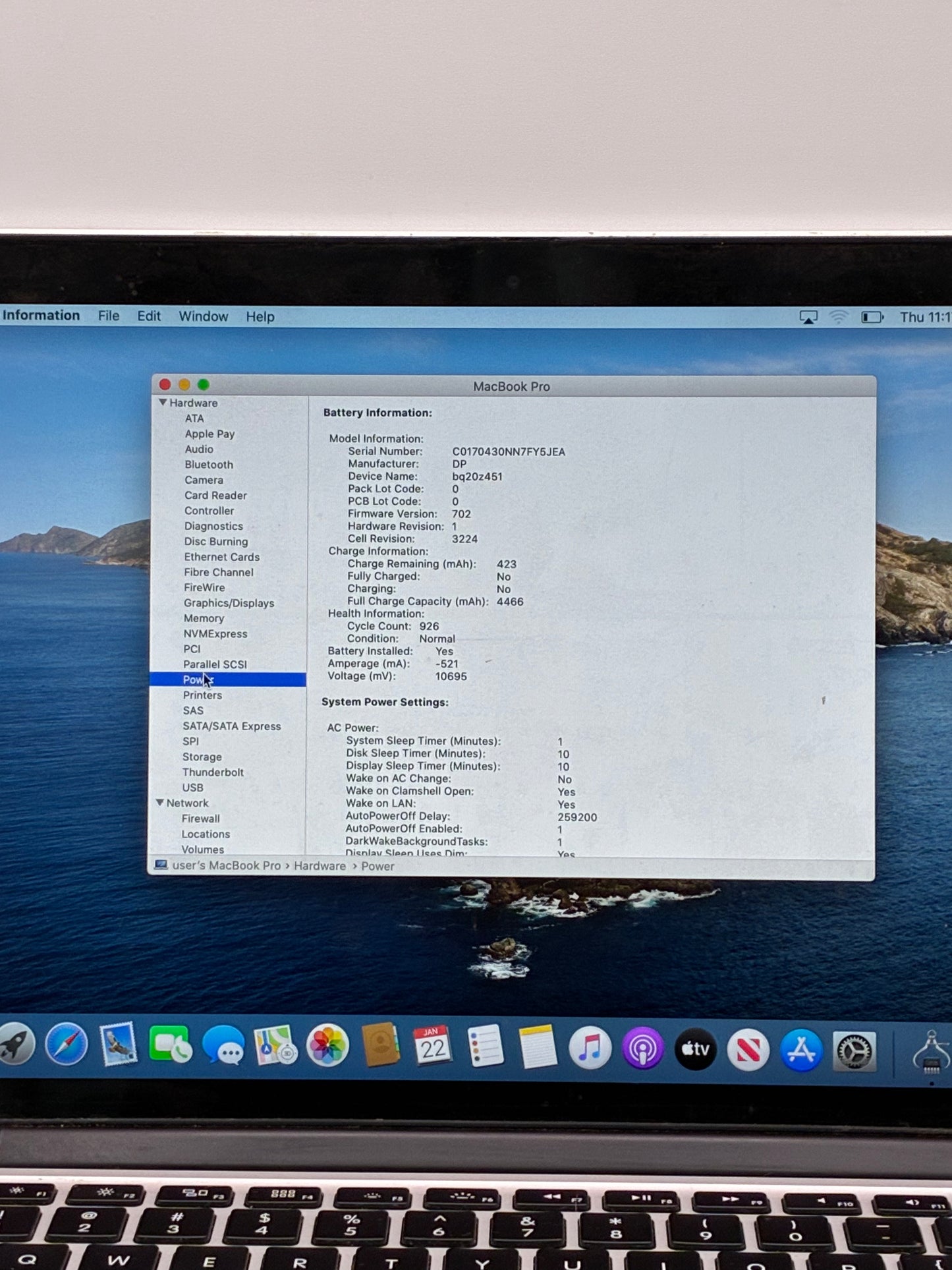The image size is (952, 1270).
Task: Open System Preferences gear icon
Action: 854,1051
